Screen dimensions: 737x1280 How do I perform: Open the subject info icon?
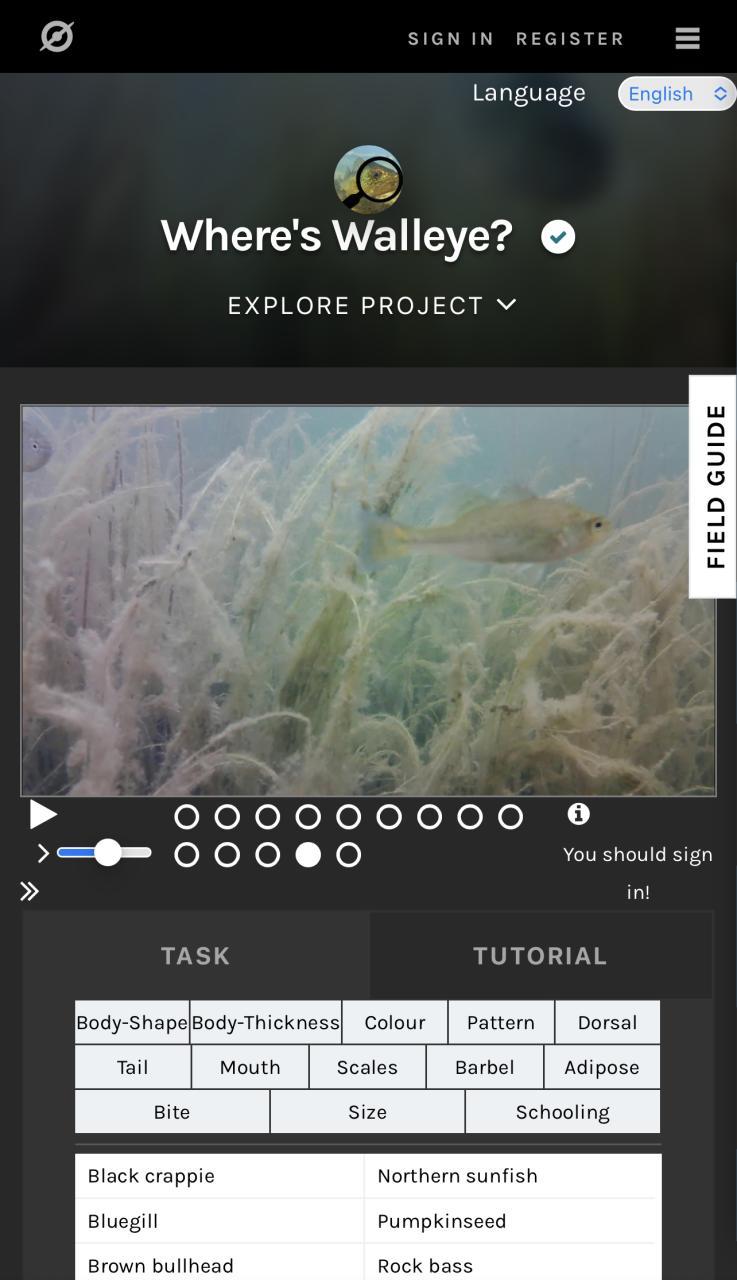click(x=578, y=814)
